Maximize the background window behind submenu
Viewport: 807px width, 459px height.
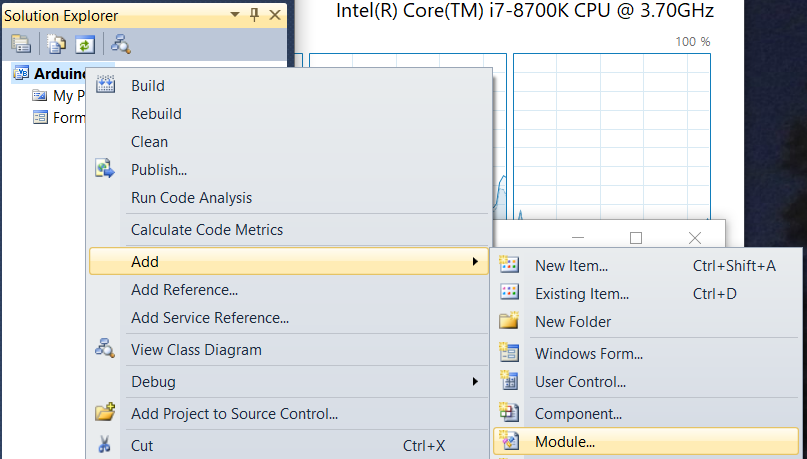click(x=636, y=238)
